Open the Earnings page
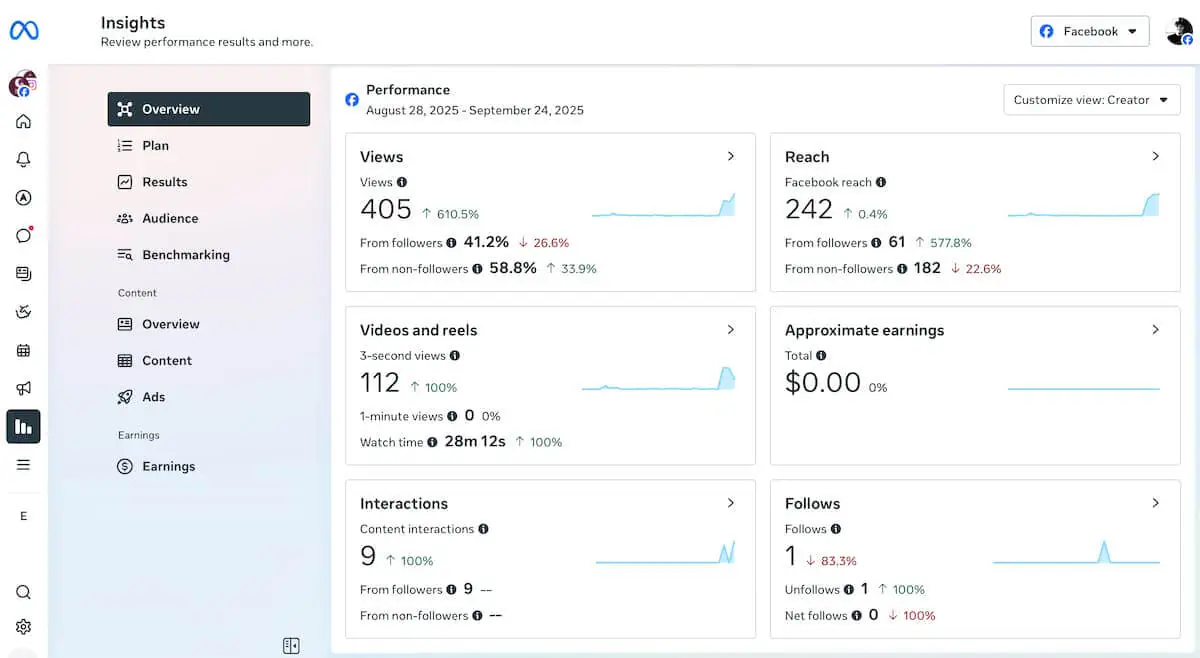 tap(167, 466)
